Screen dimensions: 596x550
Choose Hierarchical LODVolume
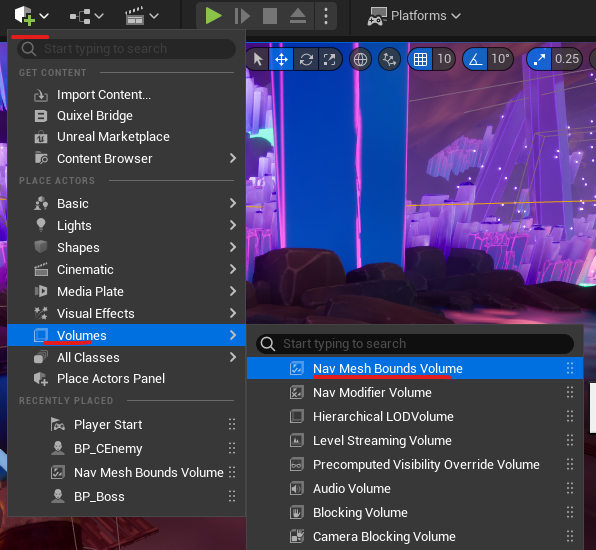pyautogui.click(x=415, y=416)
